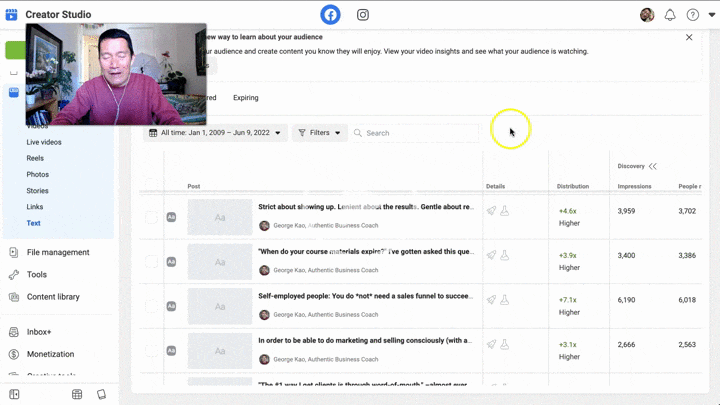Viewport: 720px width, 405px height.
Task: Click the +7.1x distribution value
Action: [x=568, y=300]
